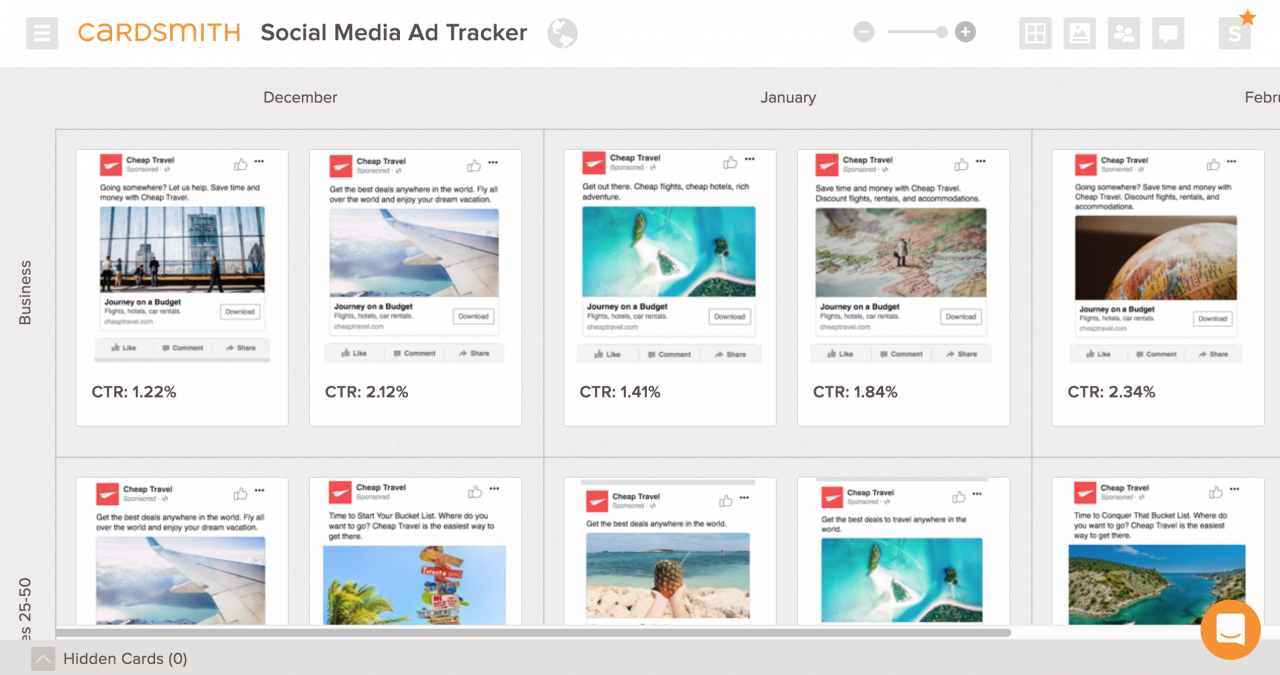Click Comment on the CTR 1.84% card

tap(901, 354)
